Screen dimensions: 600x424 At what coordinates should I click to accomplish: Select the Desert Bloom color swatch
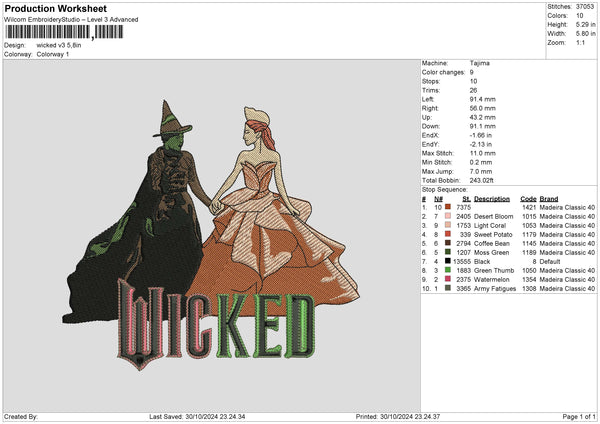click(448, 216)
